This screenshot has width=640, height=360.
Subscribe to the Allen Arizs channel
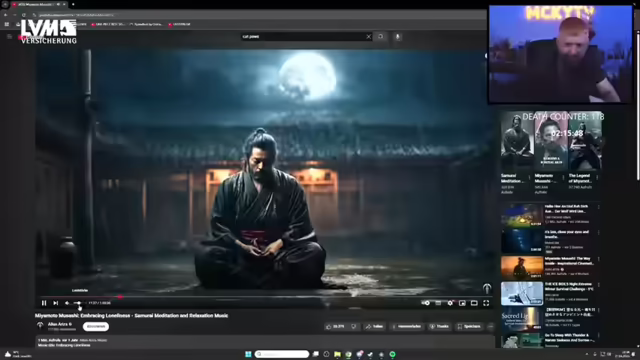96,327
